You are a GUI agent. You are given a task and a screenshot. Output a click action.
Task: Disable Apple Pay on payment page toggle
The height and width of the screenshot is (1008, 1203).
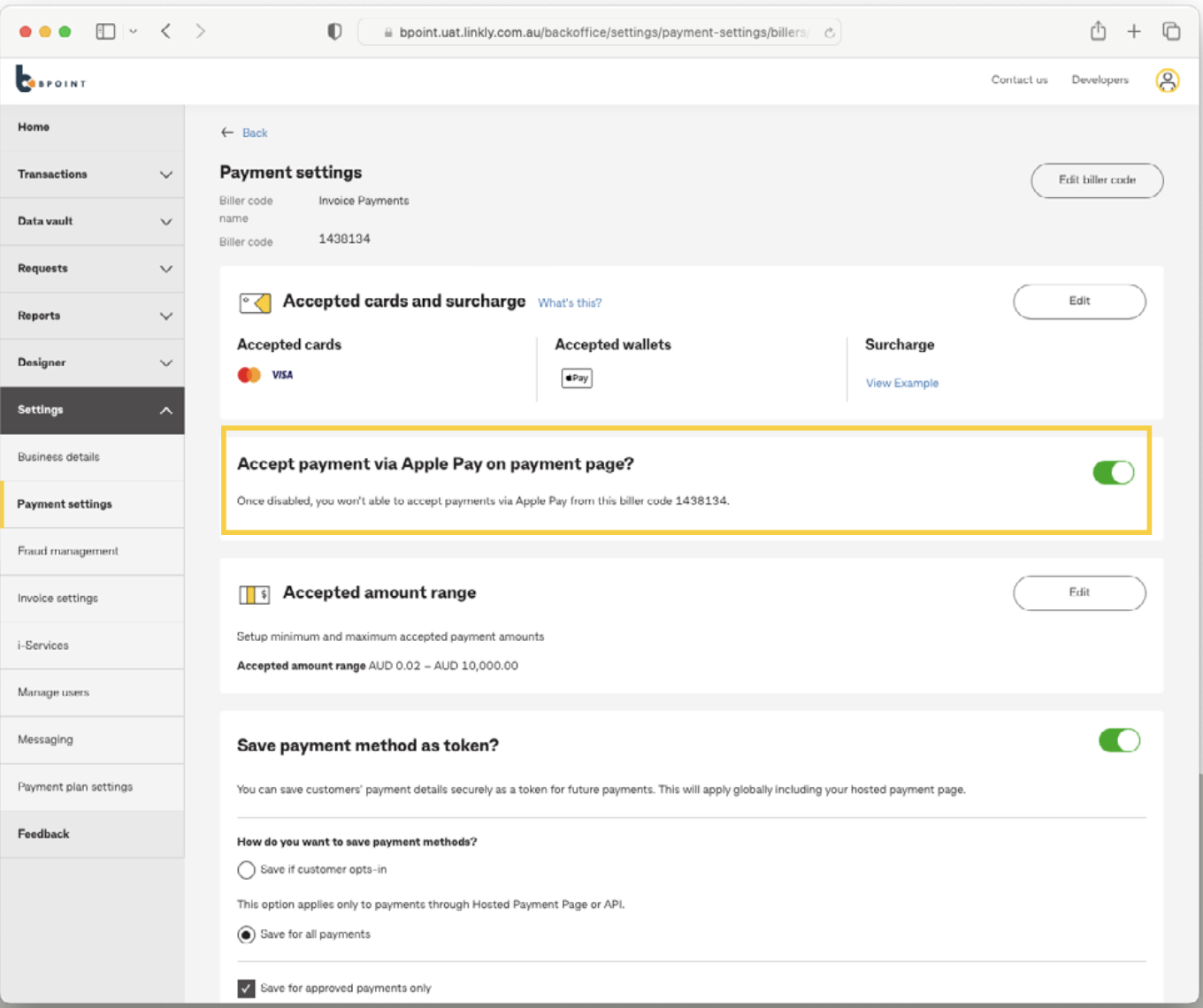tap(1113, 473)
